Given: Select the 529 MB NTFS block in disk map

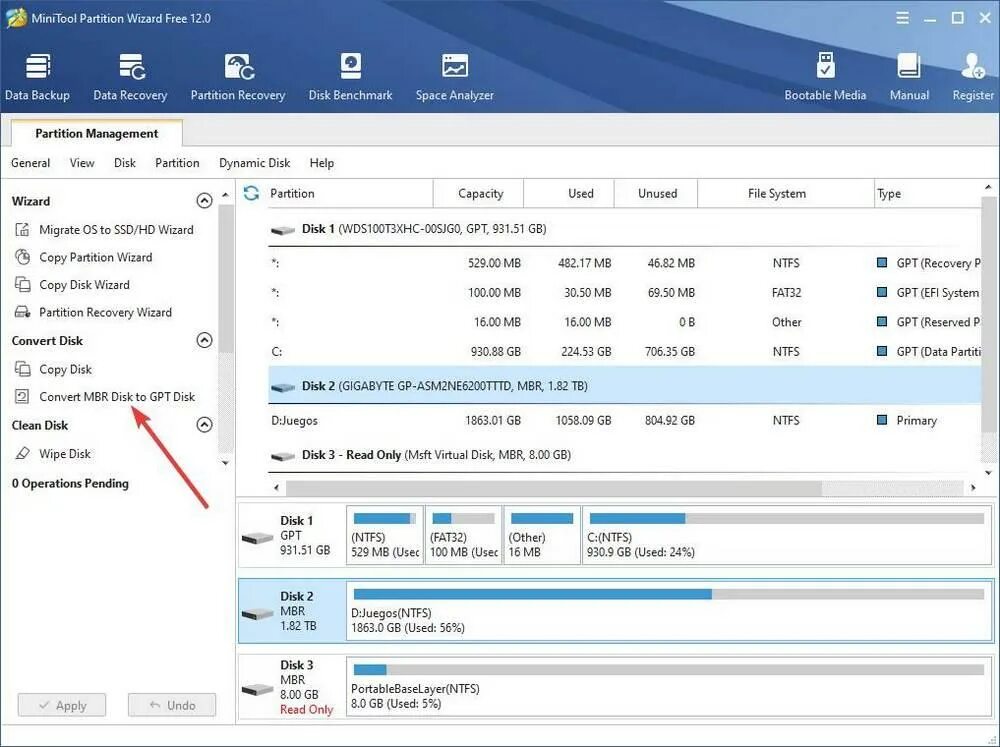Looking at the screenshot, I should click(x=385, y=535).
